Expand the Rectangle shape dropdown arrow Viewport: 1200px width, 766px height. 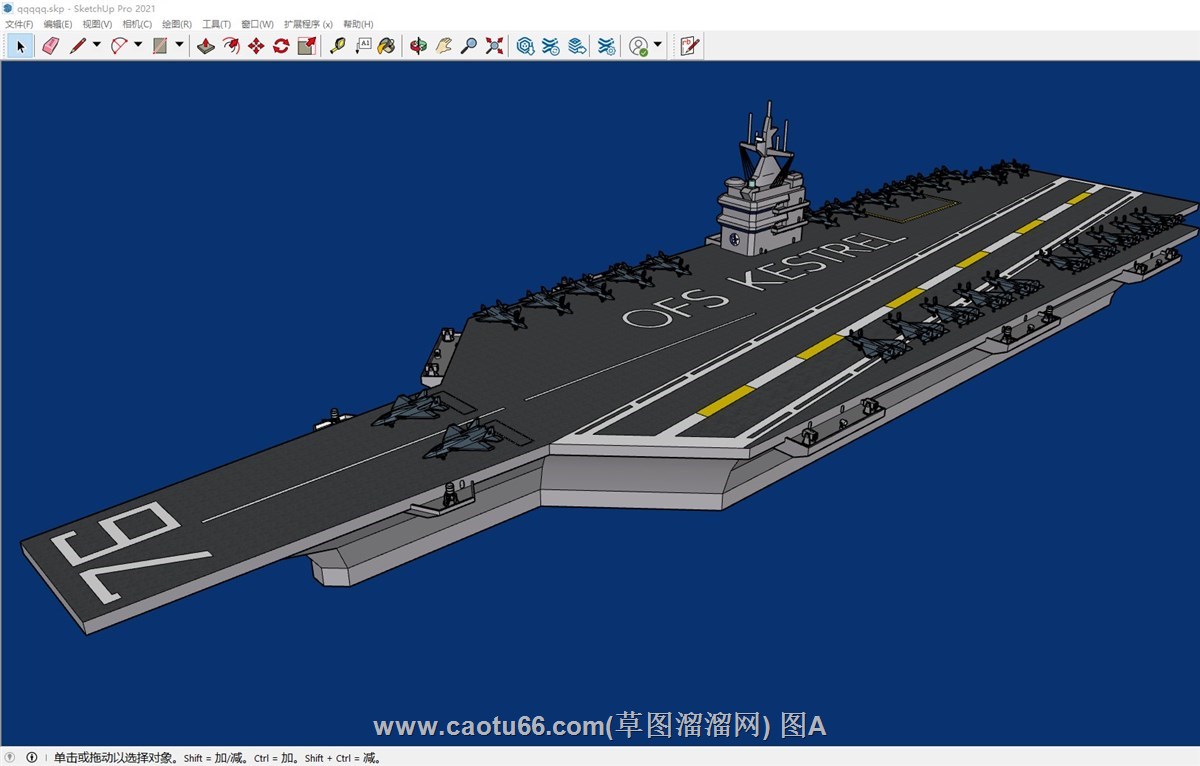click(179, 45)
